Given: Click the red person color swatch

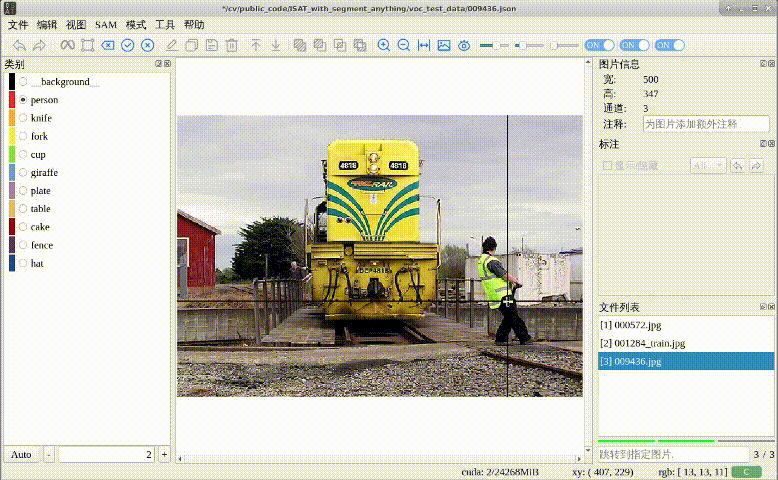Looking at the screenshot, I should pyautogui.click(x=12, y=100).
